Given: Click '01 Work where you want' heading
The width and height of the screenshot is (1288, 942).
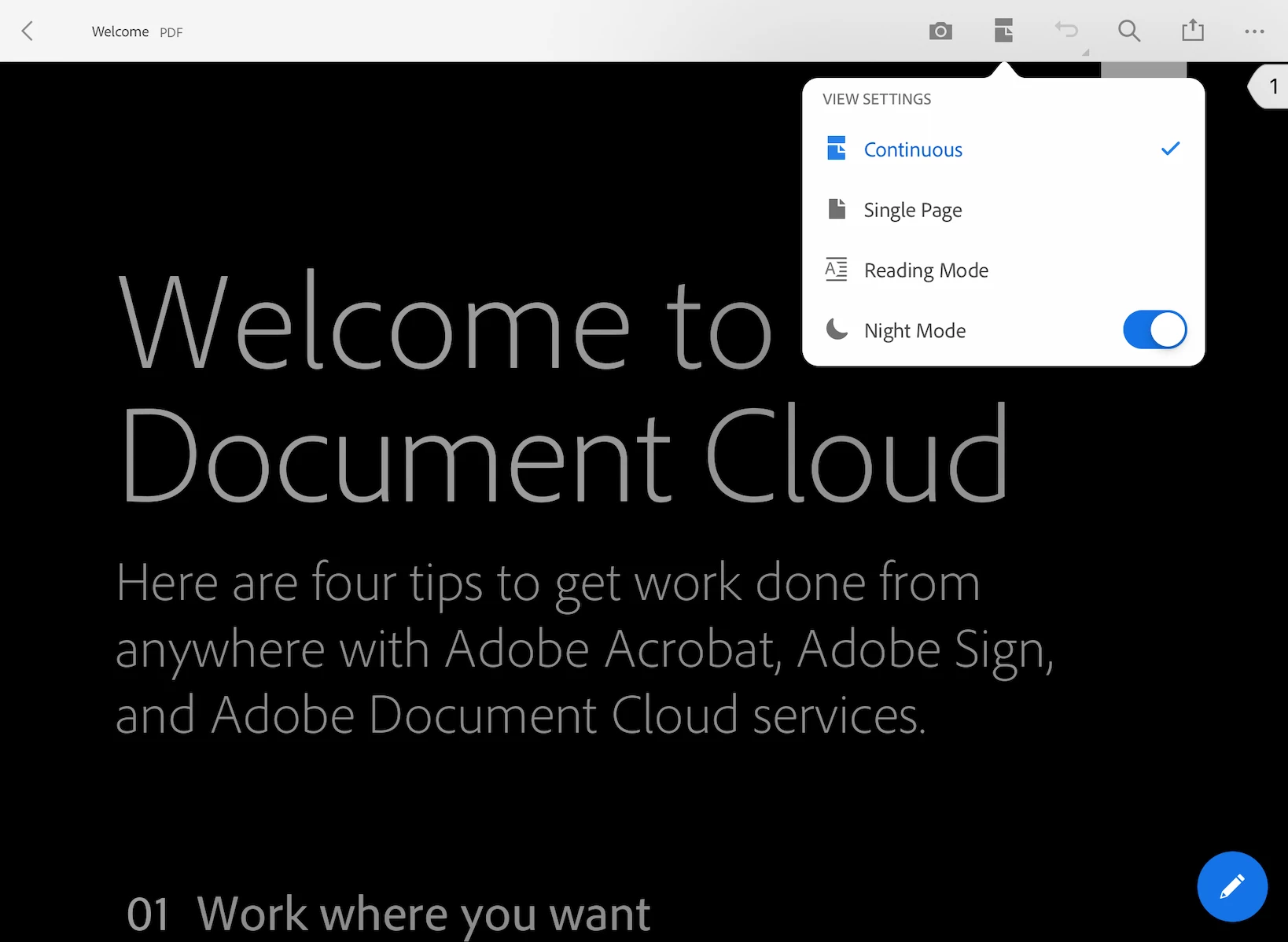Looking at the screenshot, I should point(388,914).
